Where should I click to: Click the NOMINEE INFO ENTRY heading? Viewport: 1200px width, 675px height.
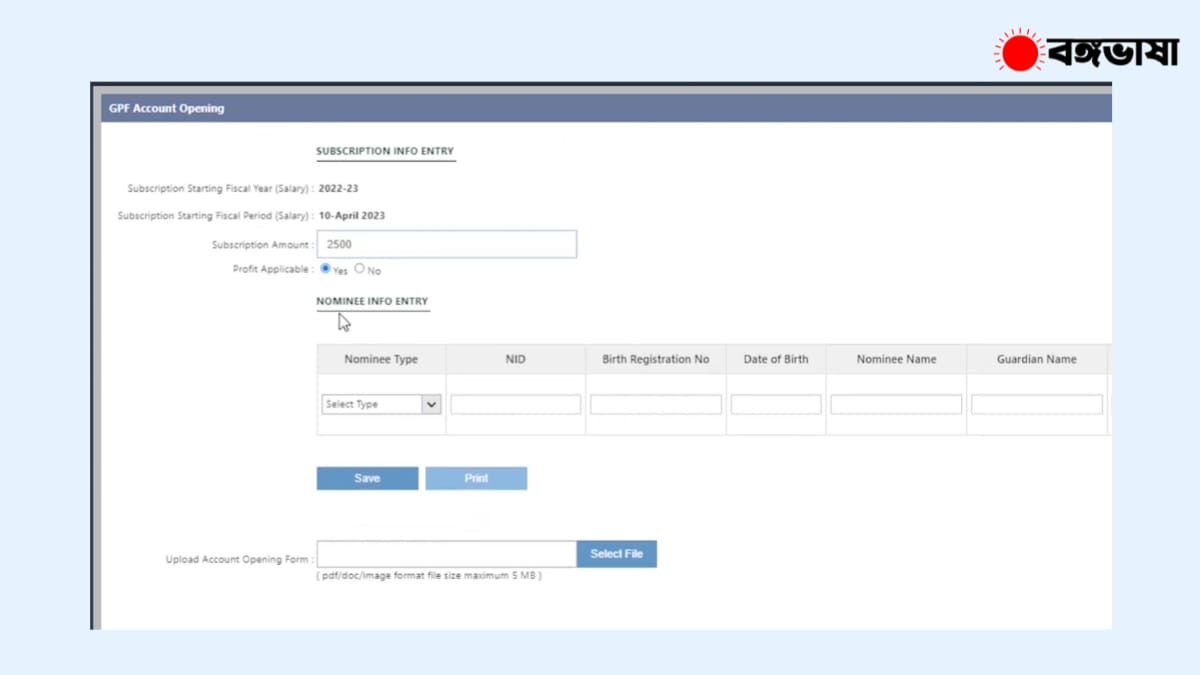tap(372, 301)
